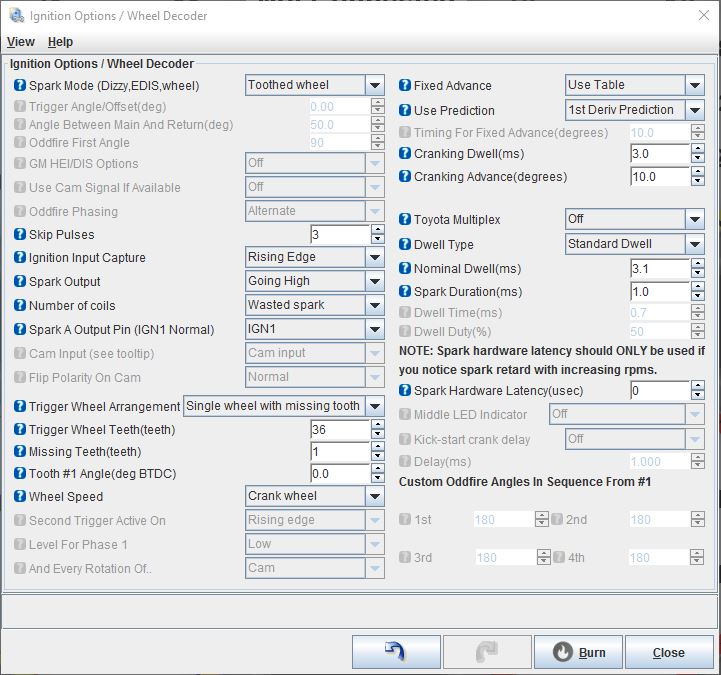Decrease Trigger Wheel Teeth with down arrow
The width and height of the screenshot is (721, 675).
(x=378, y=435)
